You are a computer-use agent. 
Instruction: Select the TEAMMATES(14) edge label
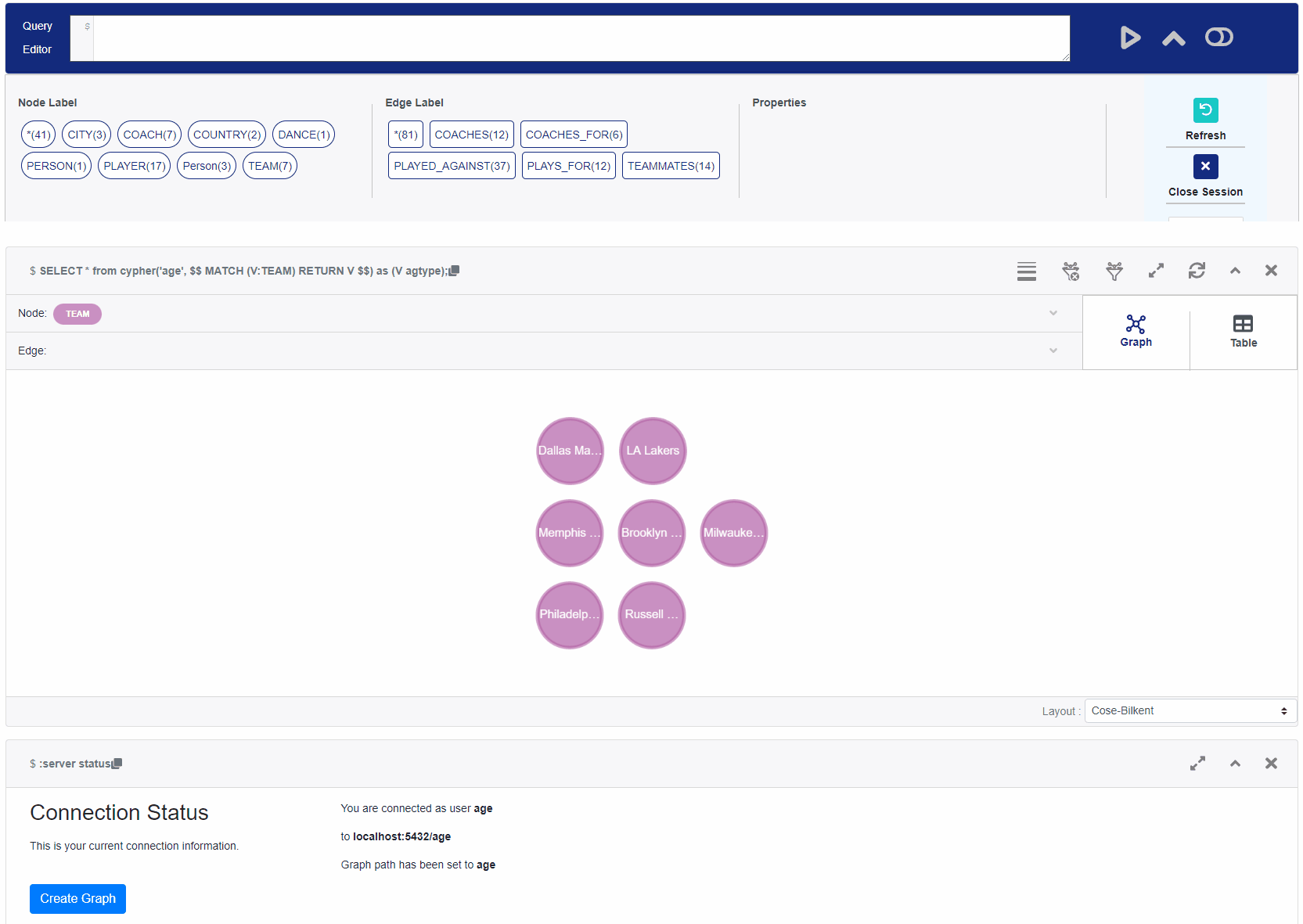[671, 166]
